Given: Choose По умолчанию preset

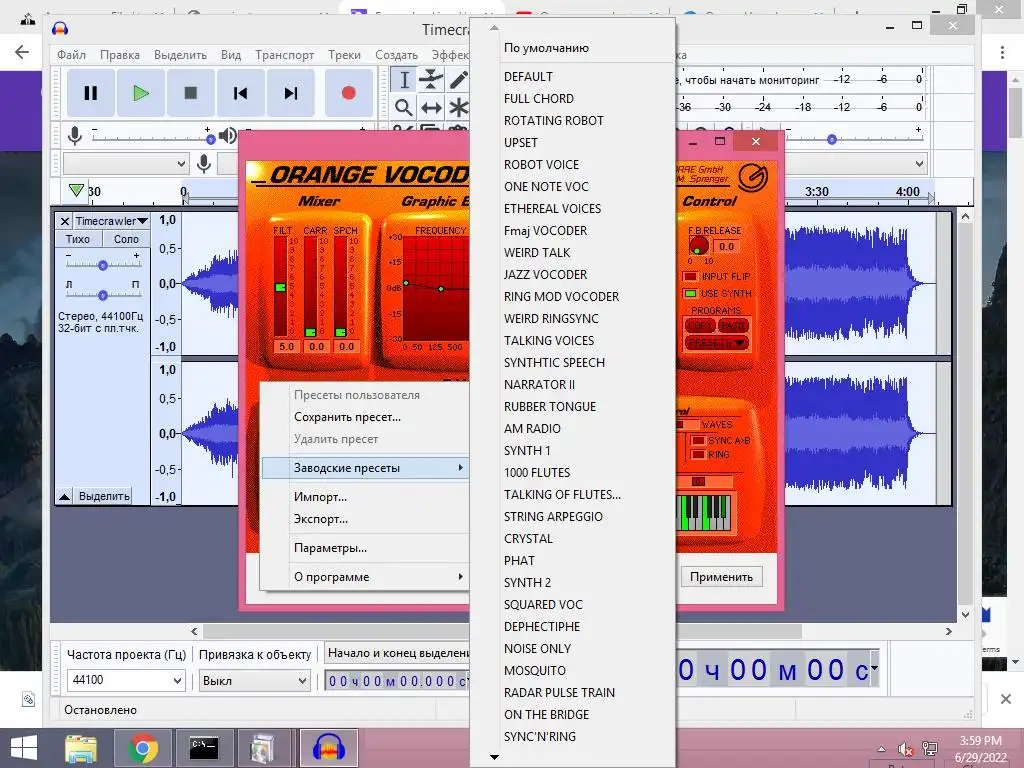Looking at the screenshot, I should click(546, 48).
